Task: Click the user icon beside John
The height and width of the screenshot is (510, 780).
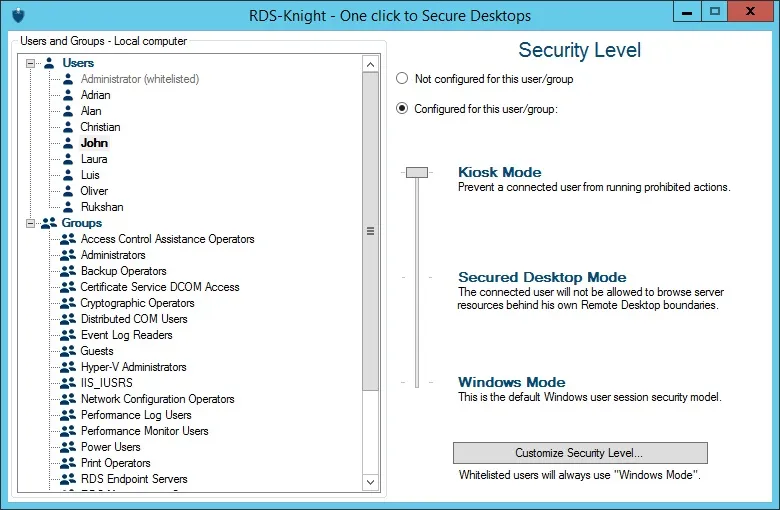Action: click(x=68, y=143)
